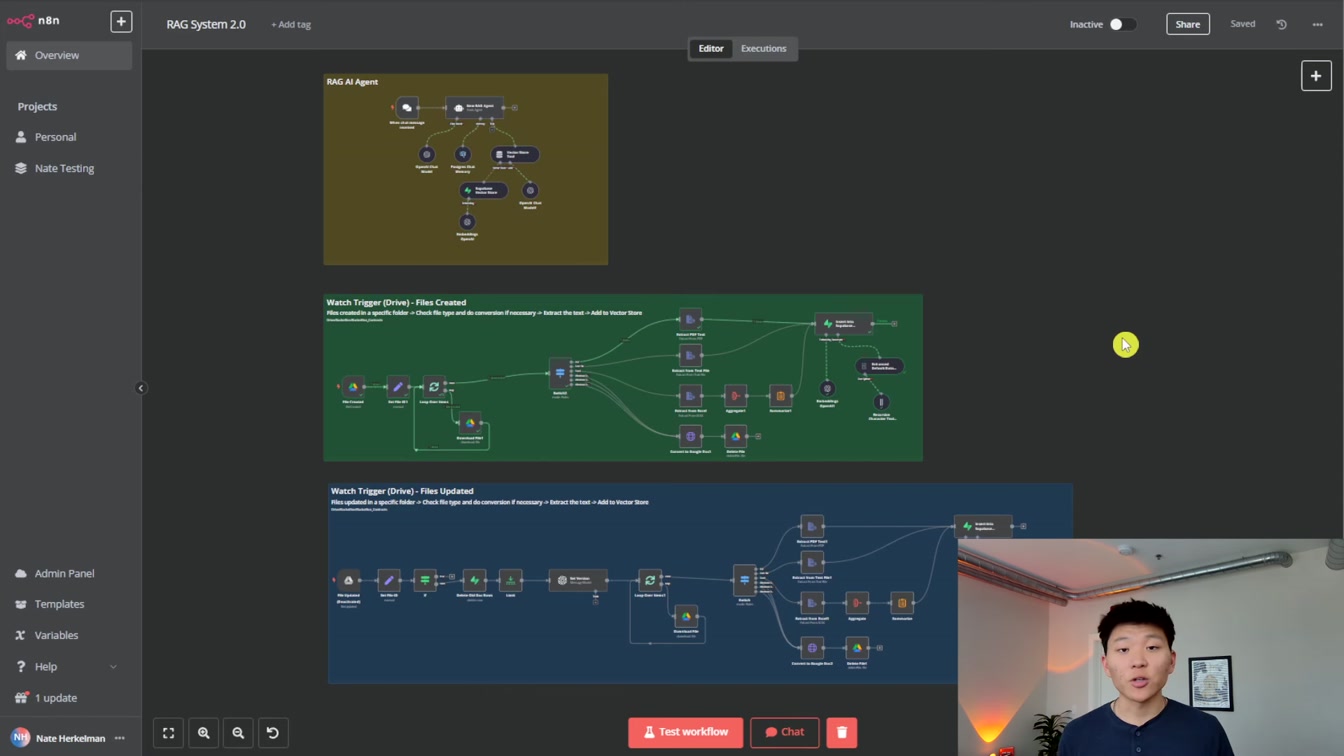1344x756 pixels.
Task: Open the workflow options ellipsis menu
Action: coord(1318,24)
